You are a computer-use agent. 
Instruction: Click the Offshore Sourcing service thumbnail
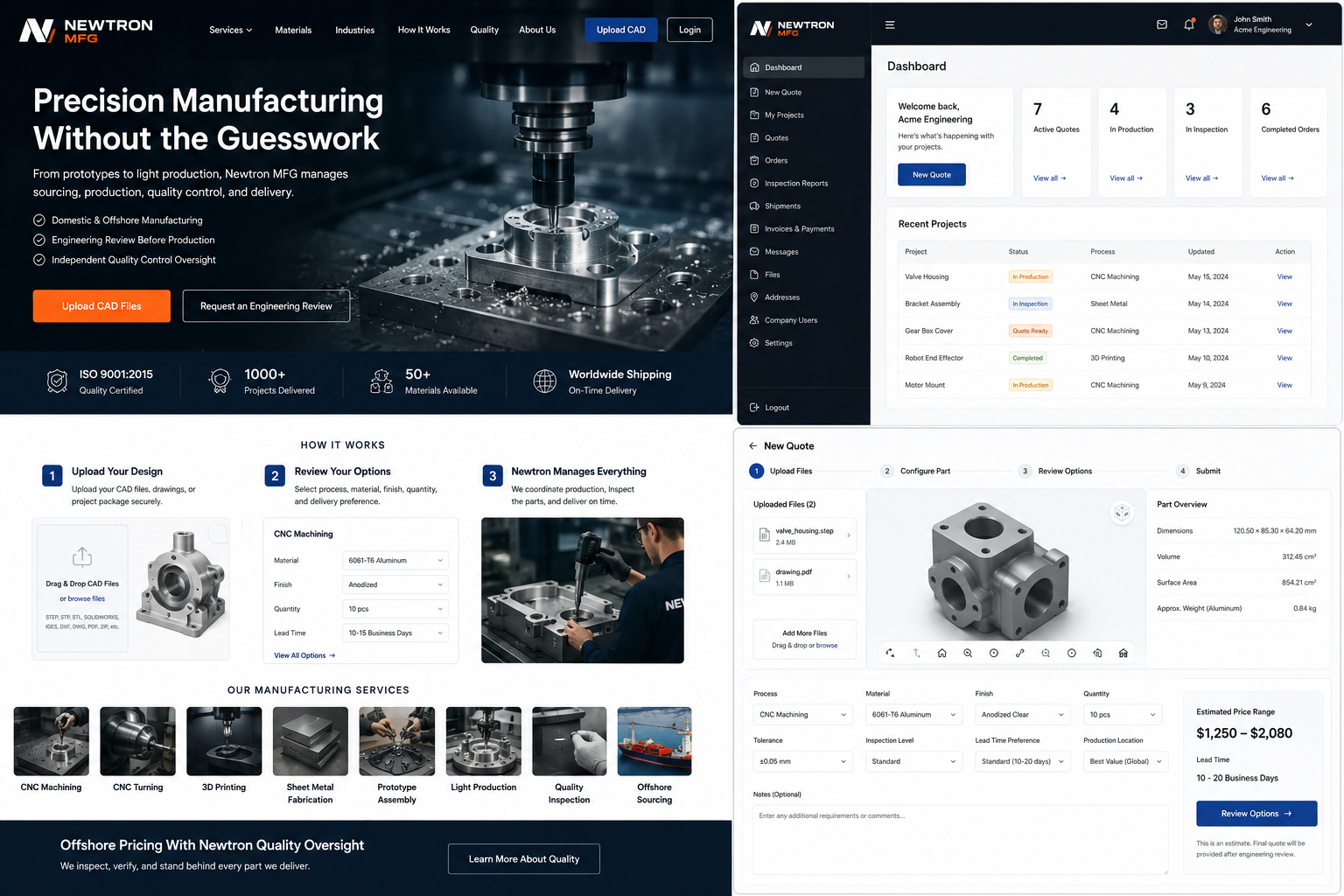pyautogui.click(x=654, y=741)
